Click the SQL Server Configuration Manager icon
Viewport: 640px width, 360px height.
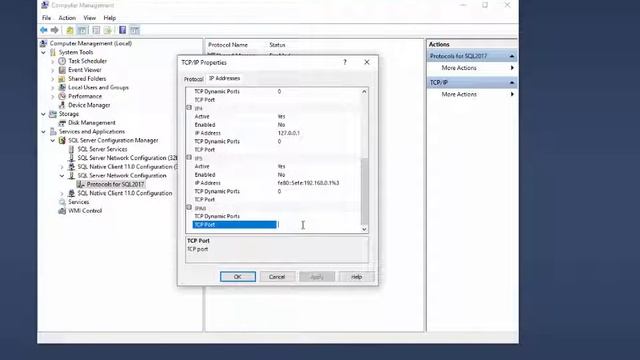click(x=62, y=140)
